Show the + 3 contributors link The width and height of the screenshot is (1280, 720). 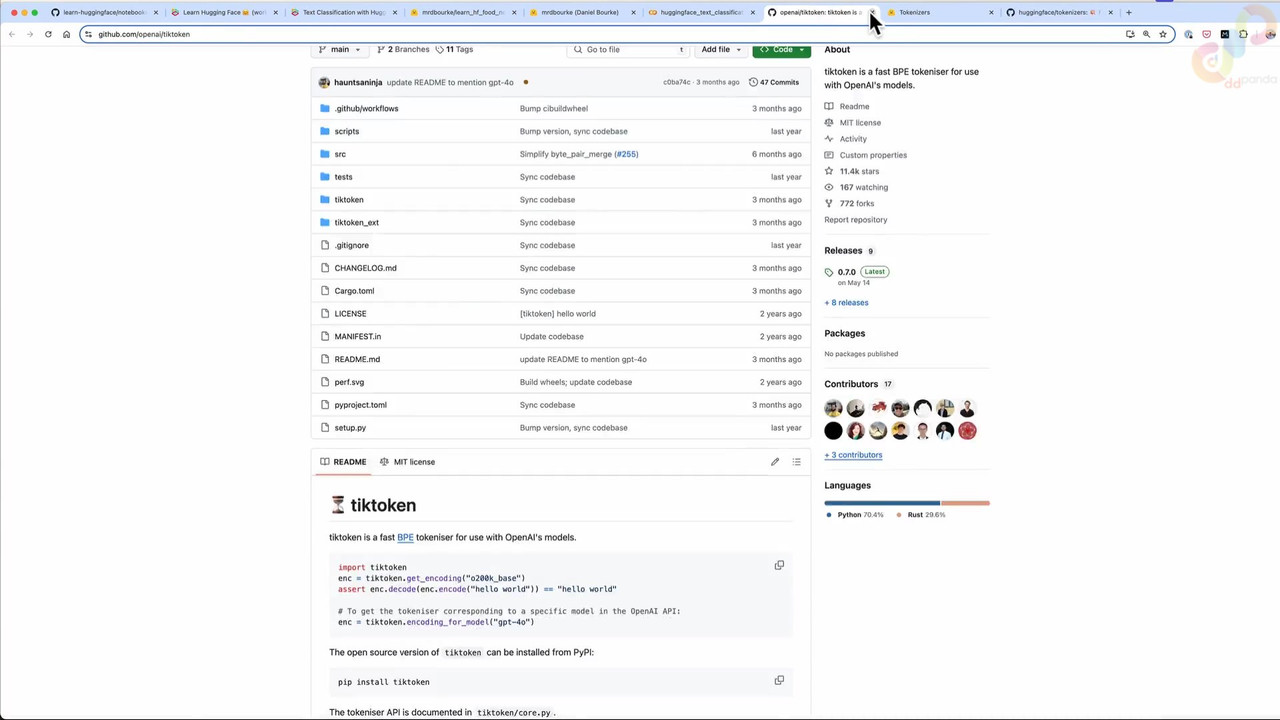[853, 455]
